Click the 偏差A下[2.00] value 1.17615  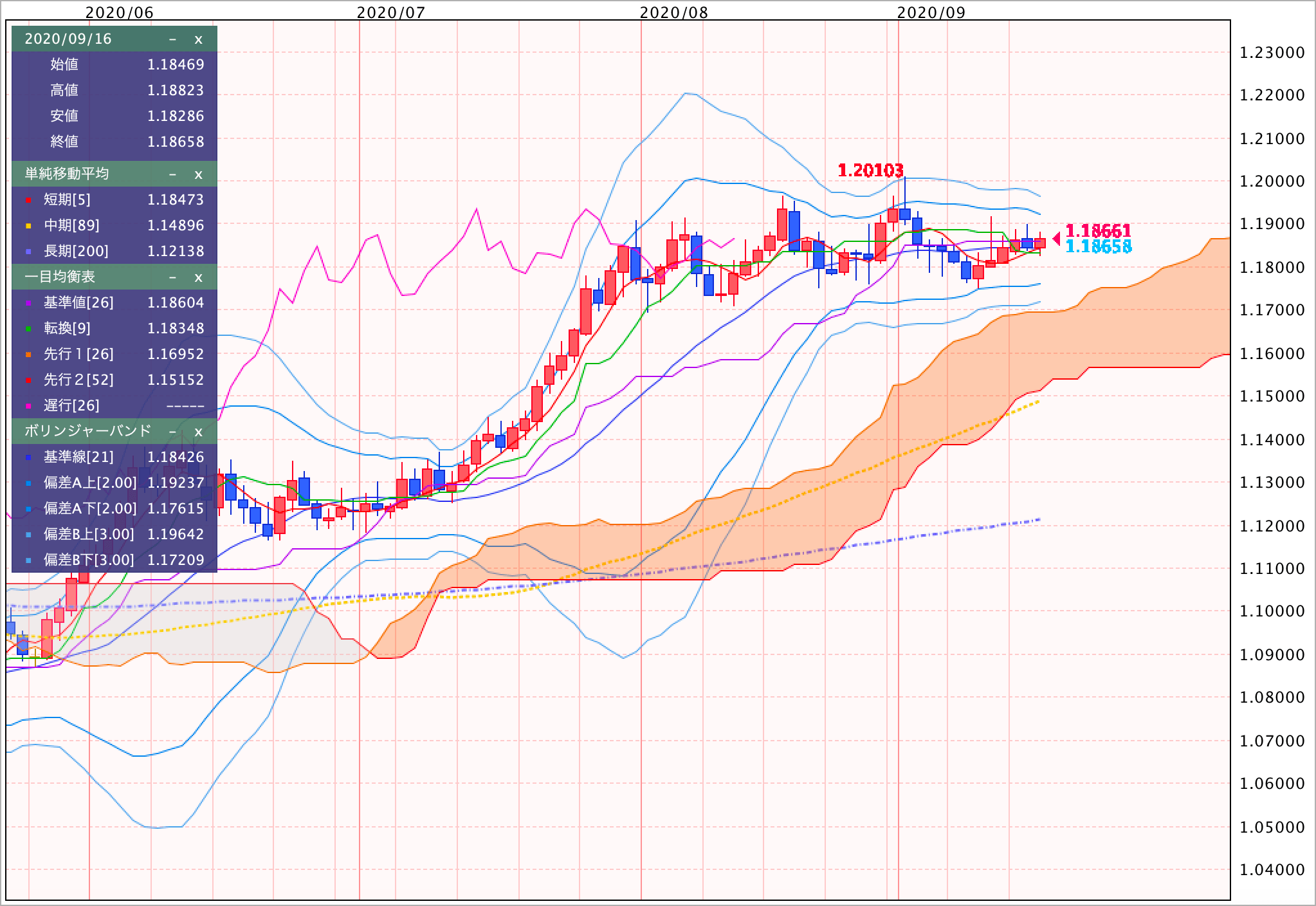(176, 508)
